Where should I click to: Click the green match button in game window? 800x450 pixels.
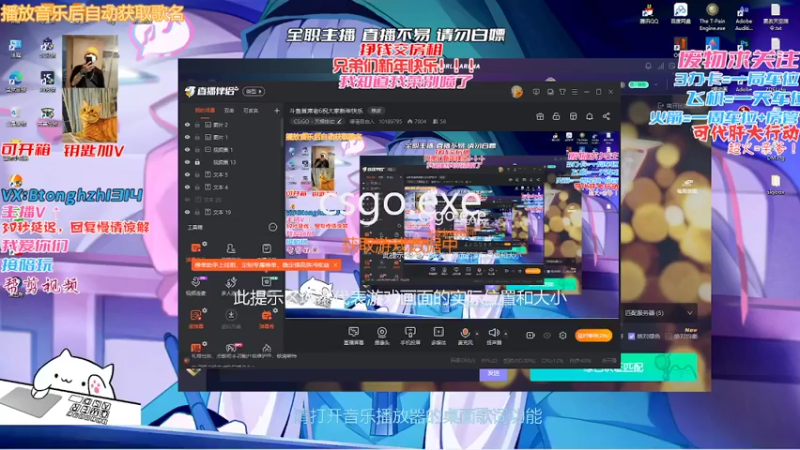pyautogui.click(x=613, y=367)
